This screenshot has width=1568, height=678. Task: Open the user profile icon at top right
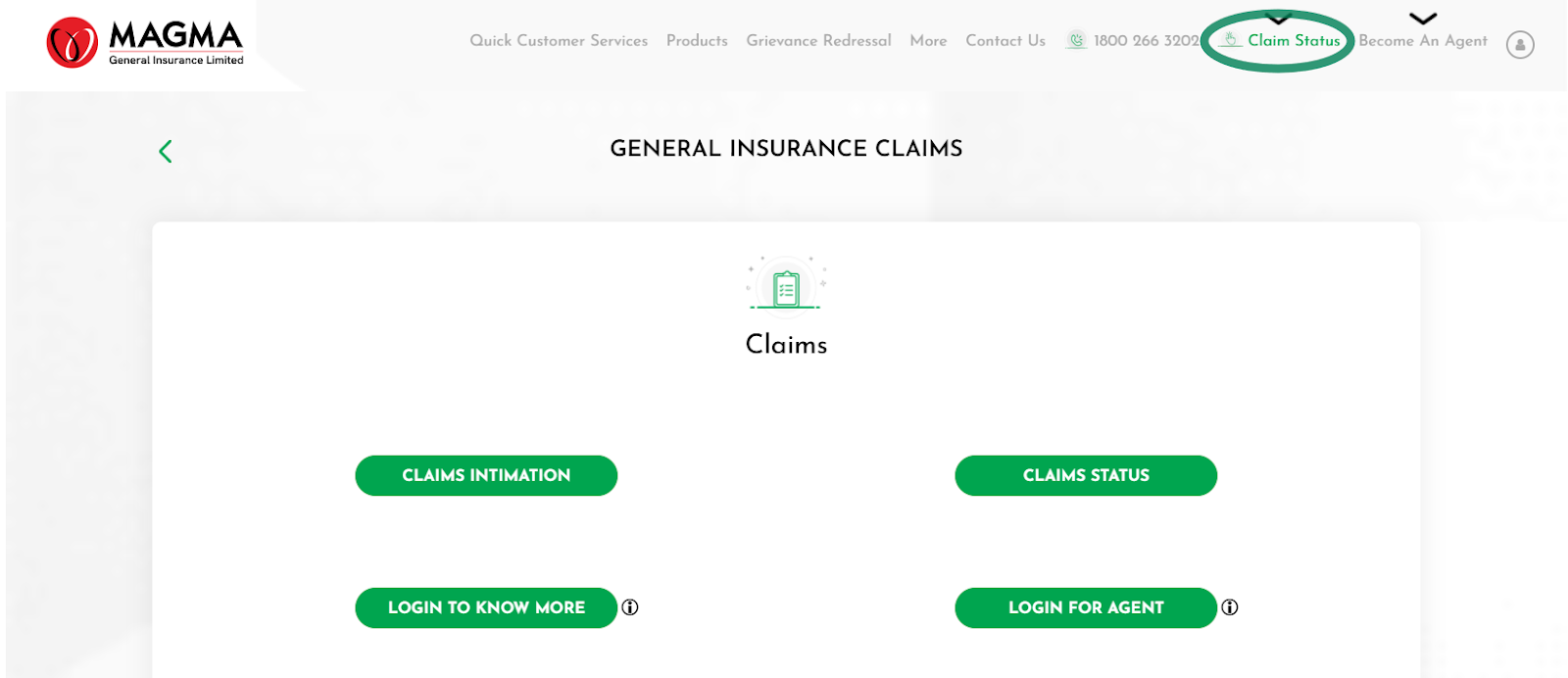pyautogui.click(x=1520, y=45)
